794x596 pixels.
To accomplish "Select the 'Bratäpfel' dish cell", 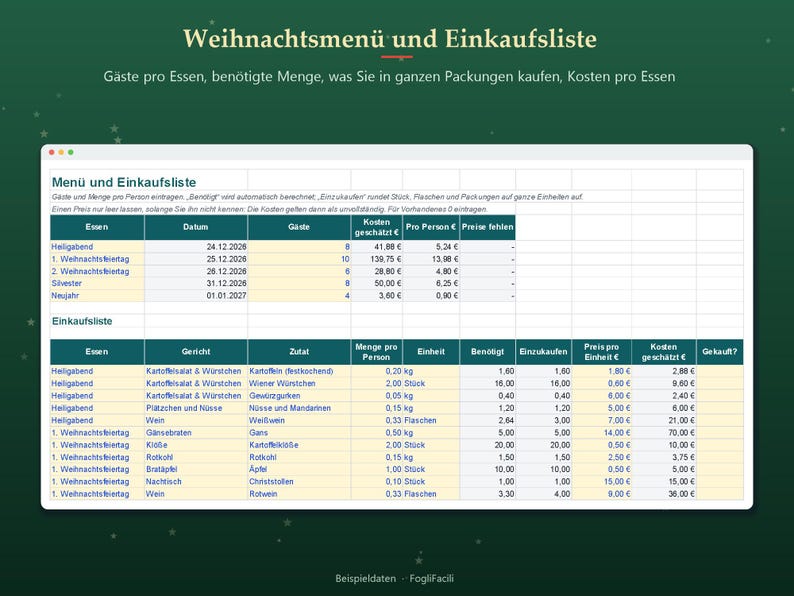I will pyautogui.click(x=196, y=469).
